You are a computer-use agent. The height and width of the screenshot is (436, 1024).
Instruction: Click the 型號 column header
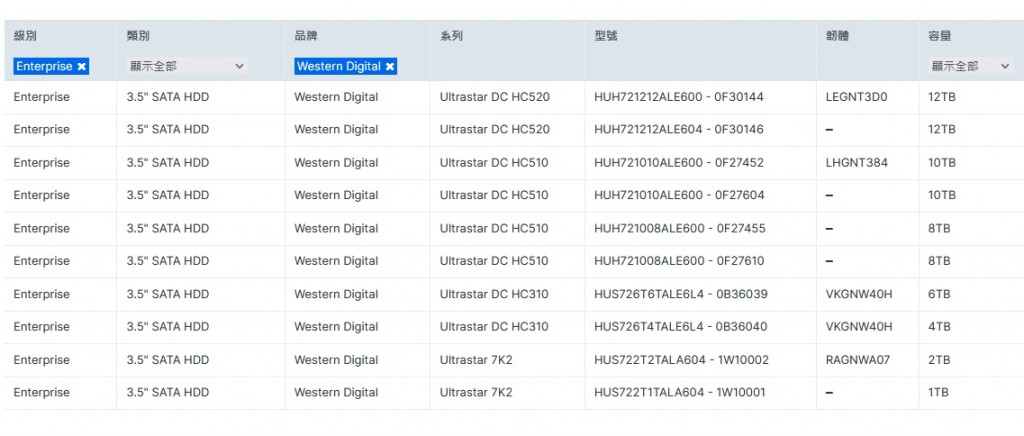[x=605, y=36]
